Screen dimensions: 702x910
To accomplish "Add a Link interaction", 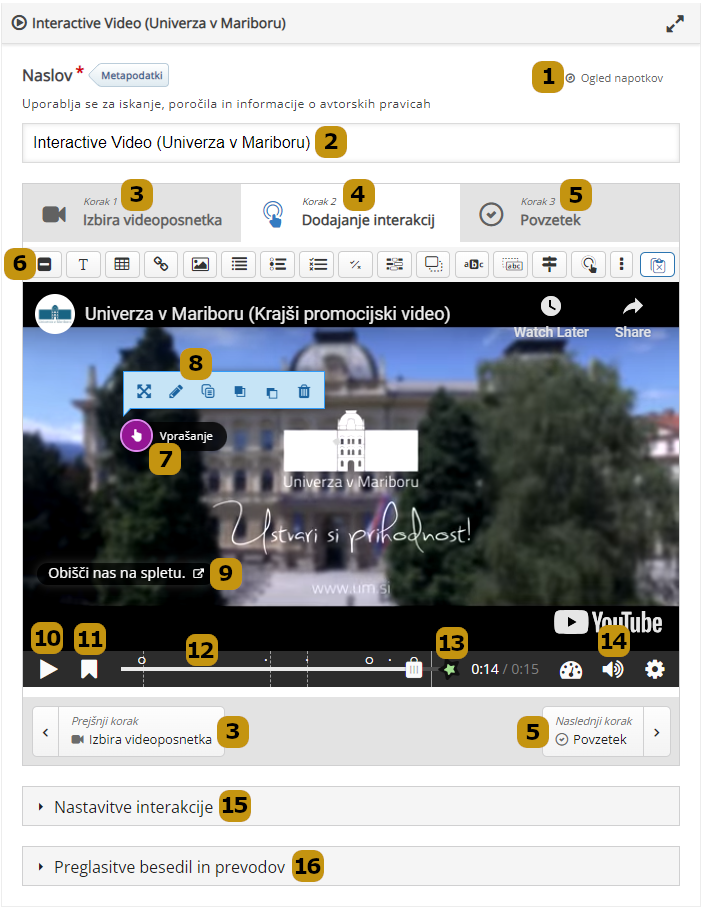I will pos(161,265).
